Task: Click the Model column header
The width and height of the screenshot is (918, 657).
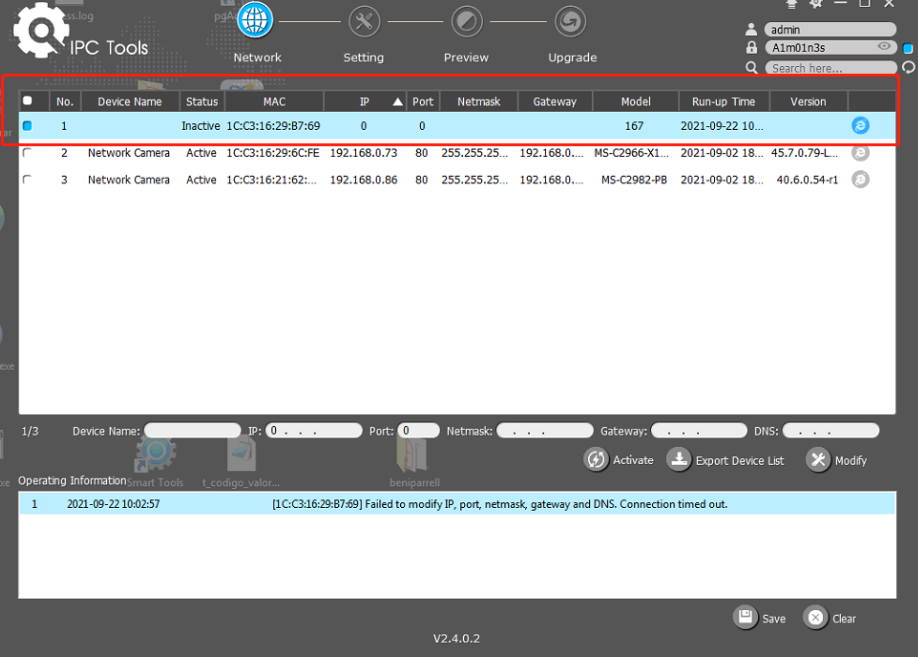Action: click(636, 102)
